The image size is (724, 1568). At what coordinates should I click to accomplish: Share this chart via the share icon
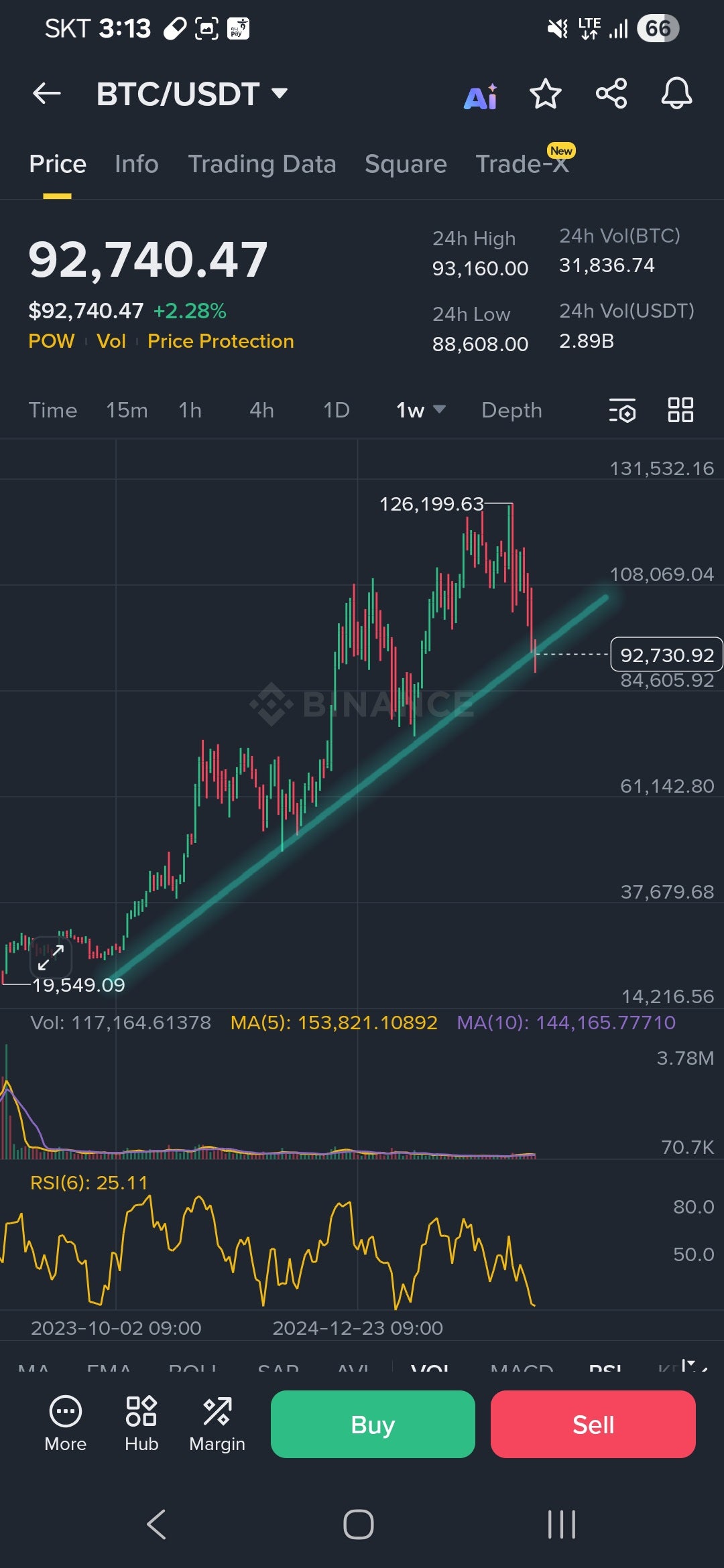(611, 93)
